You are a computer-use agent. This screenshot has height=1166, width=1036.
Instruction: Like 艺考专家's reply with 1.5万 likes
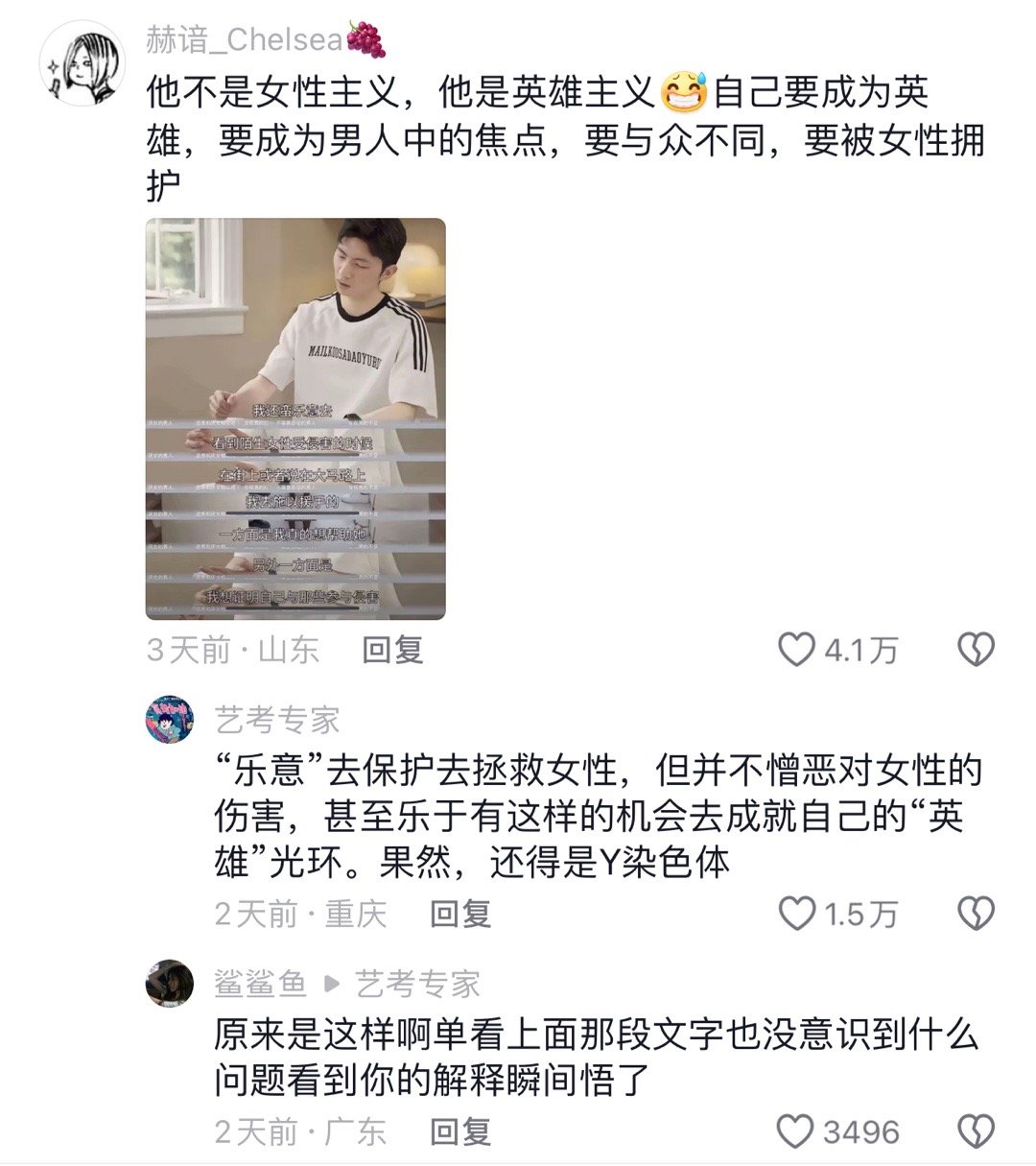coord(795,914)
